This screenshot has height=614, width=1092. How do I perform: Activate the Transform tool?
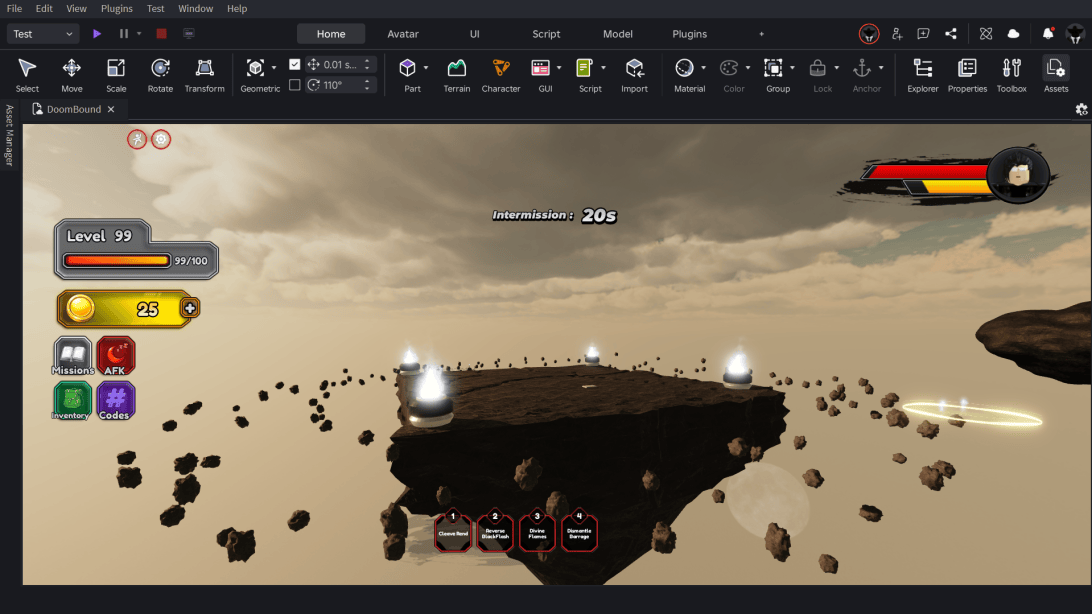204,74
